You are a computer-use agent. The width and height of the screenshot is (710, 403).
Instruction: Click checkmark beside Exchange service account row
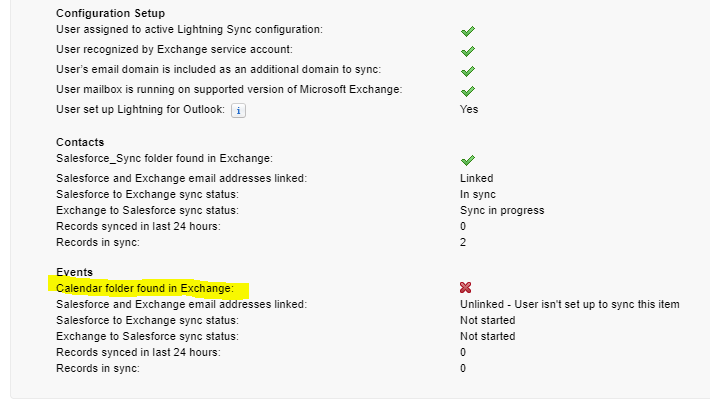tap(467, 51)
